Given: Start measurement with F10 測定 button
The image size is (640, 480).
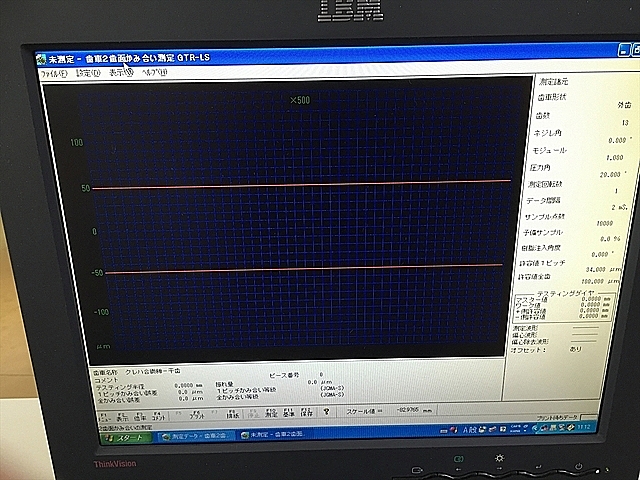Looking at the screenshot, I should [271, 413].
